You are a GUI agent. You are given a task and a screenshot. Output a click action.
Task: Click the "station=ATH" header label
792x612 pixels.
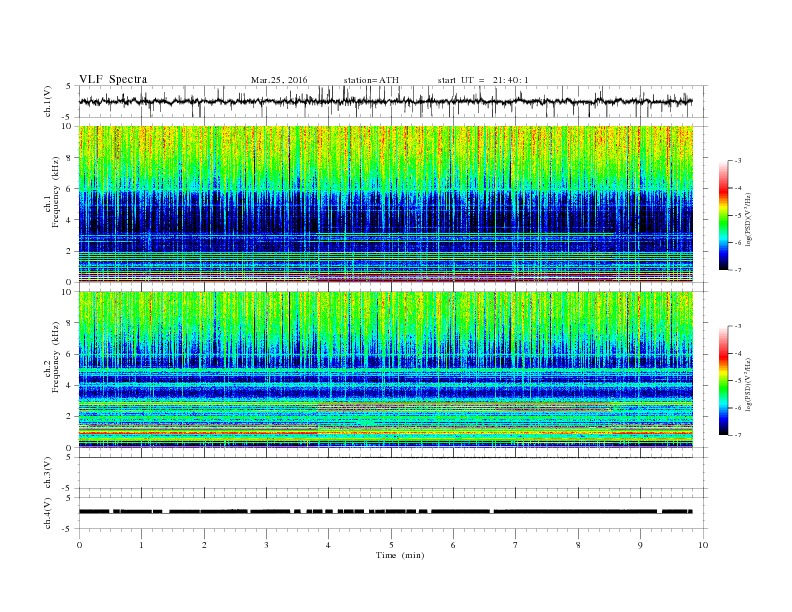[x=371, y=80]
